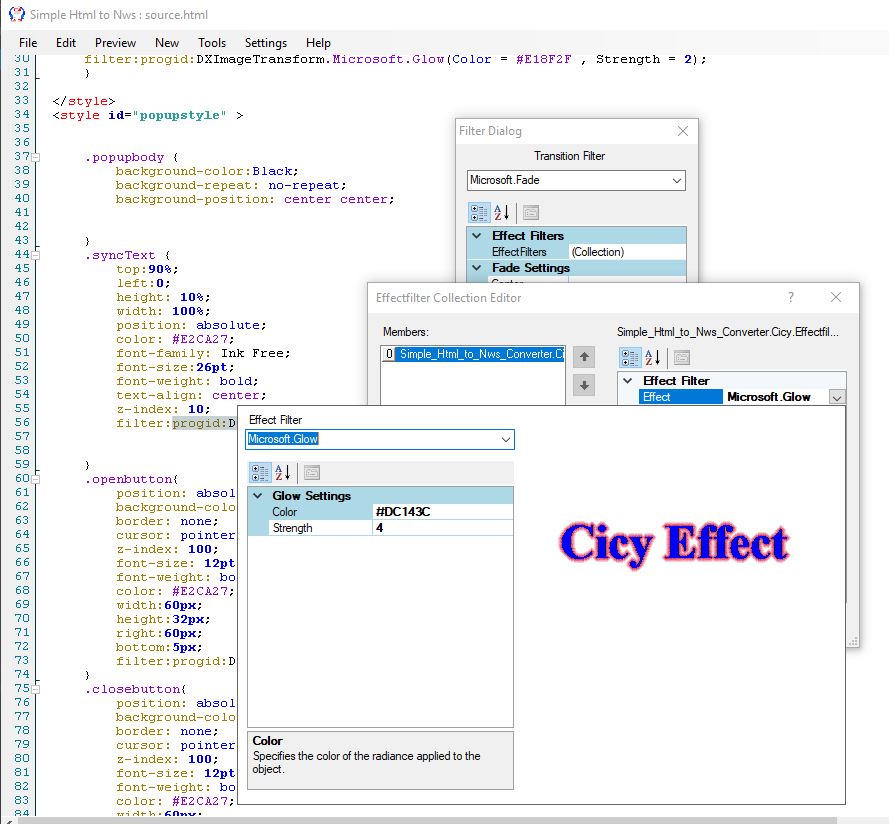The width and height of the screenshot is (889, 824).
Task: Open Property Pages icon in Effect Filter panel
Action: pos(312,472)
